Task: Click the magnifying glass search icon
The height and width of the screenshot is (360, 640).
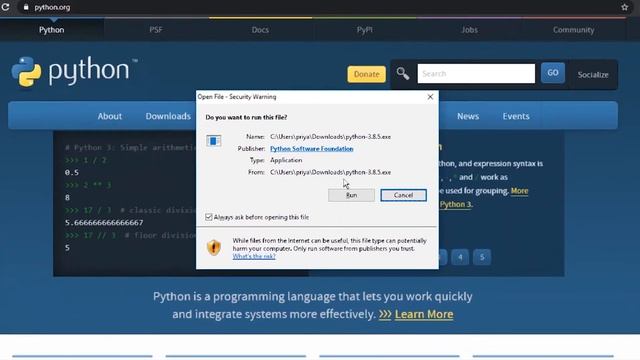Action: coord(403,73)
